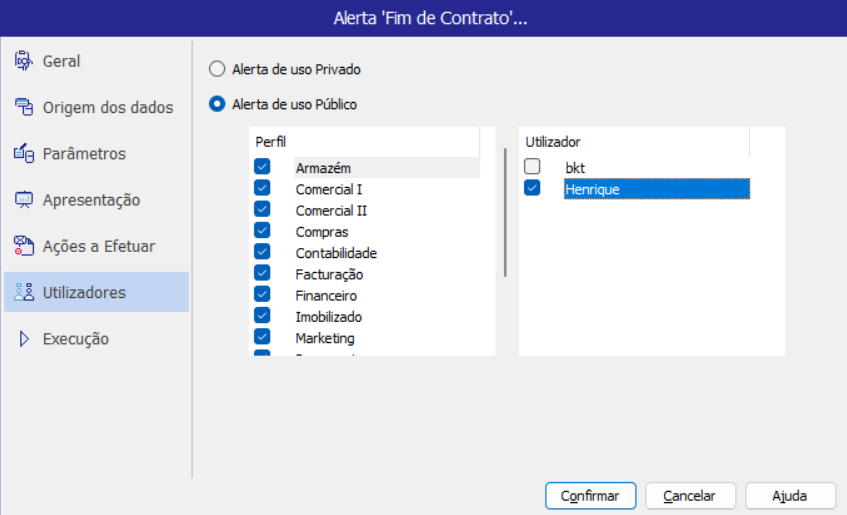Click the Execução play icon
This screenshot has height=515, width=847.
24,339
